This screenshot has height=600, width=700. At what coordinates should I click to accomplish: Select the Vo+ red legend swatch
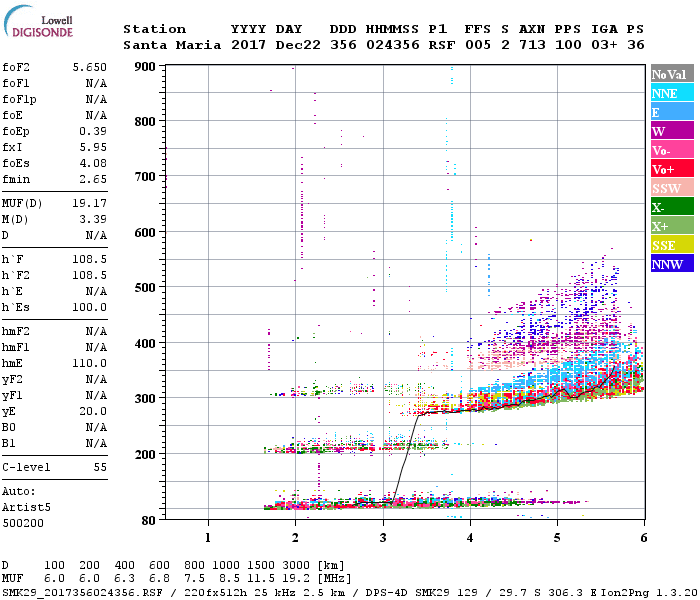pyautogui.click(x=672, y=169)
